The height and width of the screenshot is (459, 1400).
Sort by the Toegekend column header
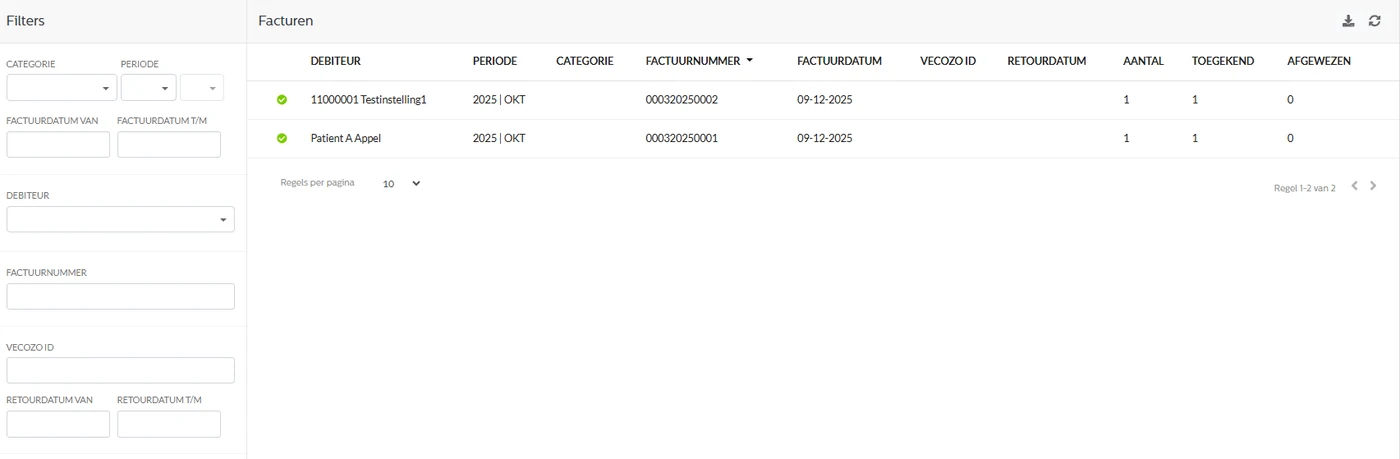[x=1223, y=61]
